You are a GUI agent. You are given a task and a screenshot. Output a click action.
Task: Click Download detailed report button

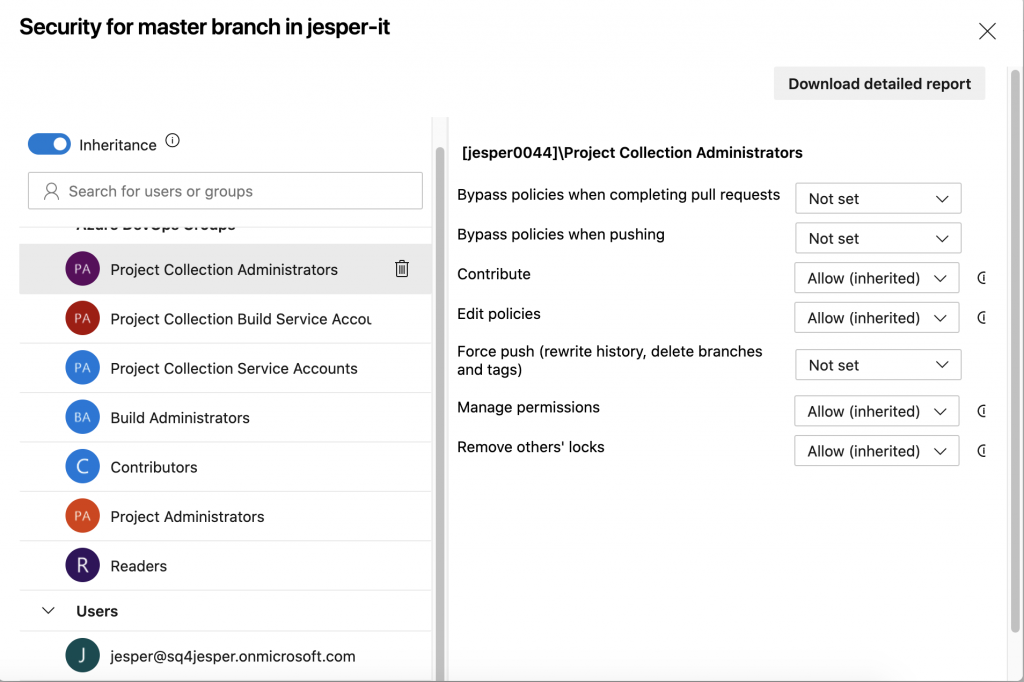pos(879,84)
